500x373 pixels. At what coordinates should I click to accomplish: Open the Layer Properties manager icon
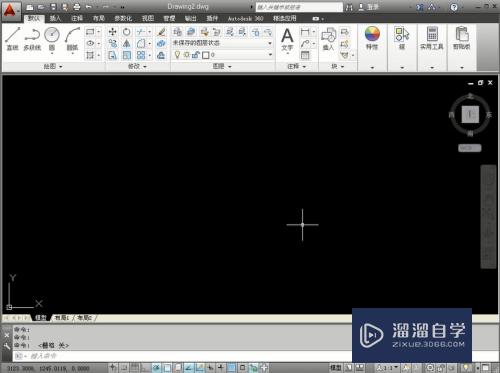pyautogui.click(x=178, y=32)
